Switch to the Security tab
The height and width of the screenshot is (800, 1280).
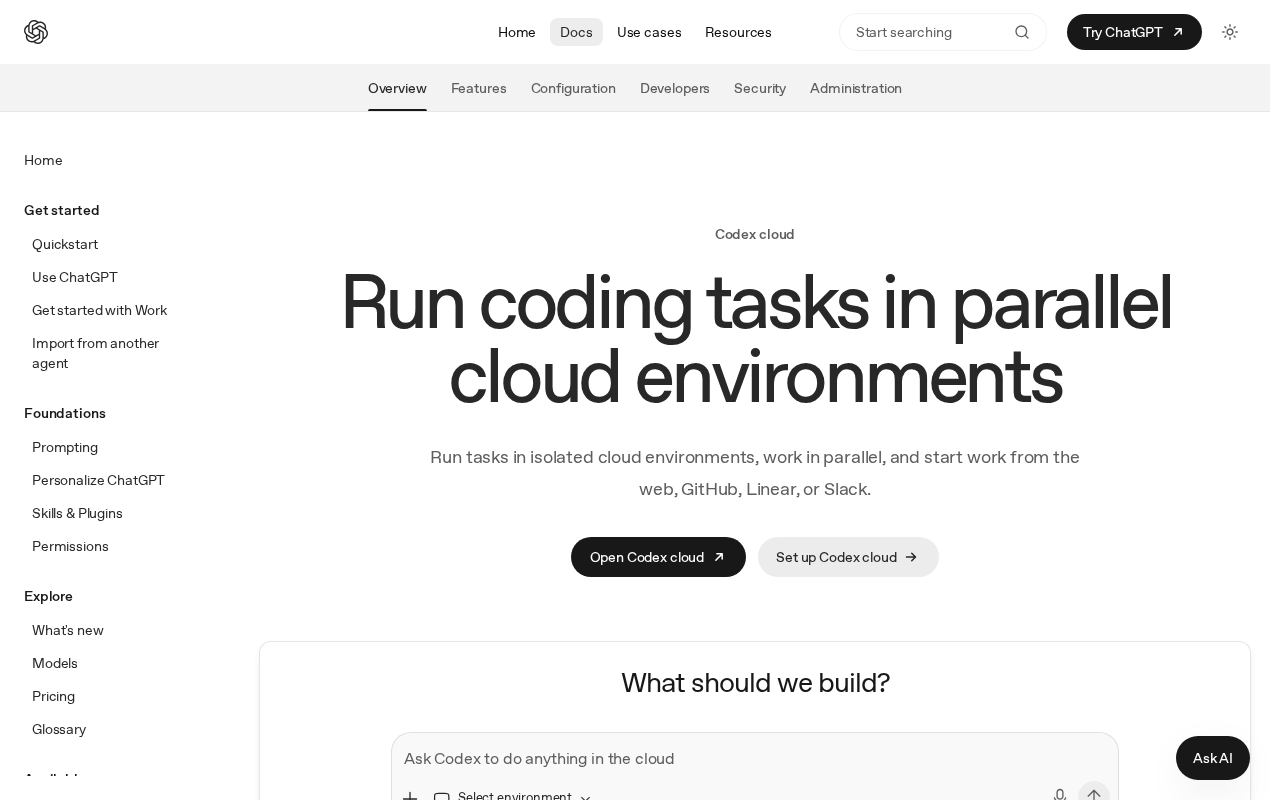pos(760,88)
